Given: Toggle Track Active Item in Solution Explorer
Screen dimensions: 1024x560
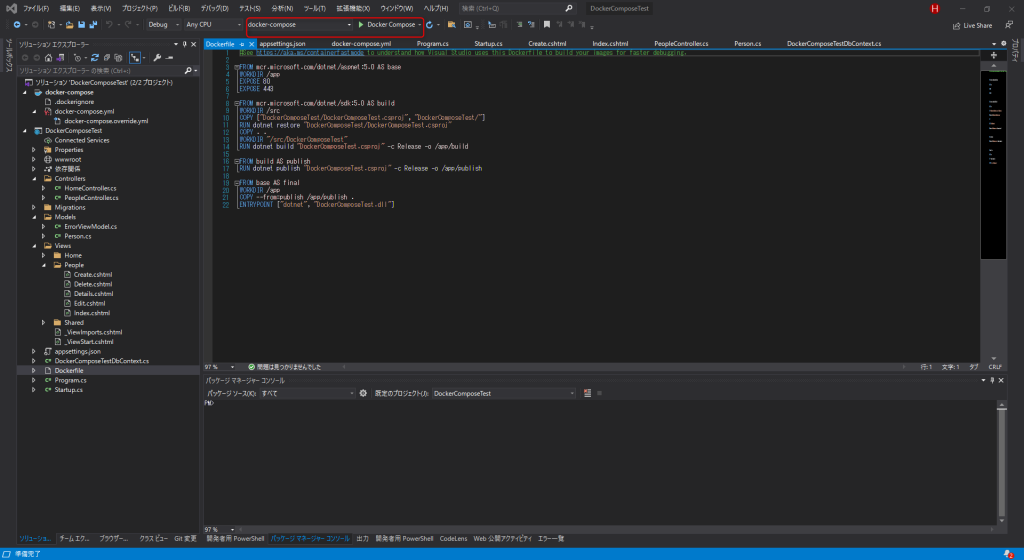Looking at the screenshot, I should (x=135, y=57).
